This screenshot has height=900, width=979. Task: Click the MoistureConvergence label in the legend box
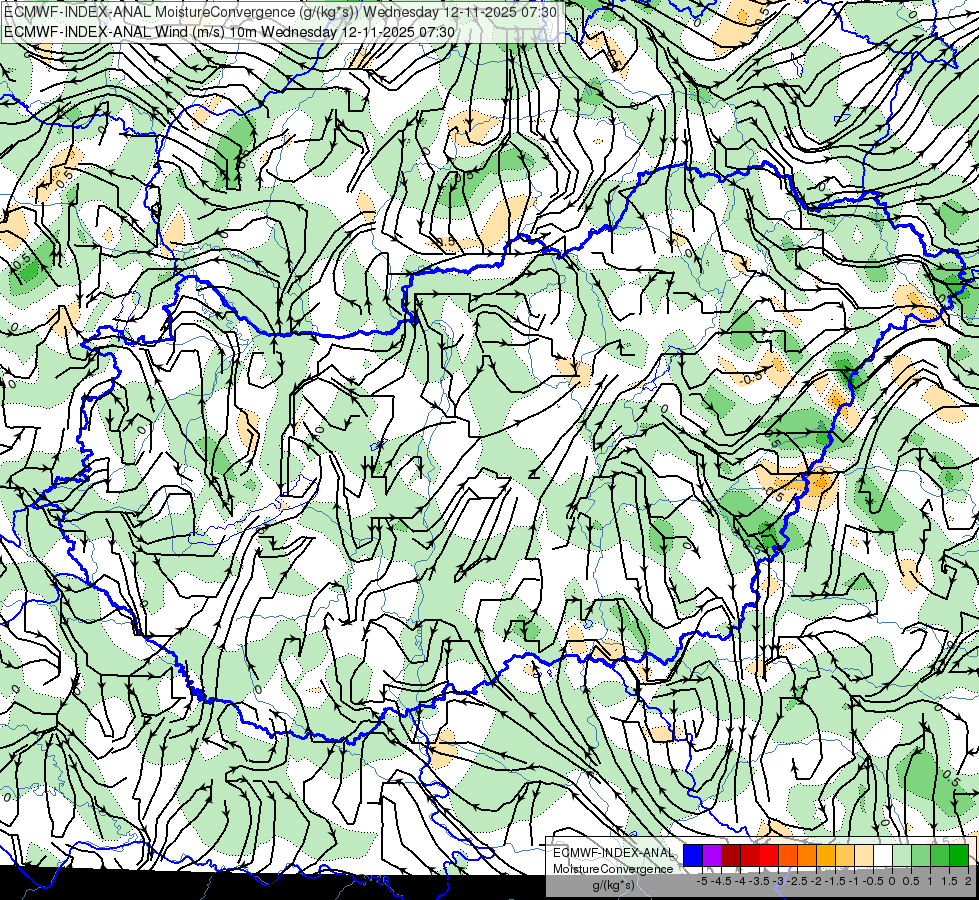(x=613, y=869)
